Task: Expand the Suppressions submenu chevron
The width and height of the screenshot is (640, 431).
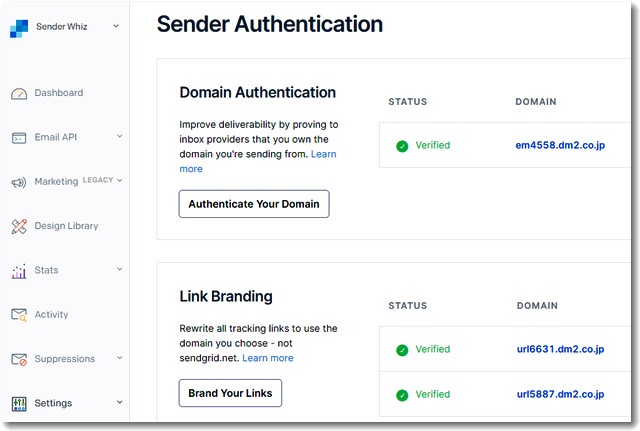Action: coord(120,358)
